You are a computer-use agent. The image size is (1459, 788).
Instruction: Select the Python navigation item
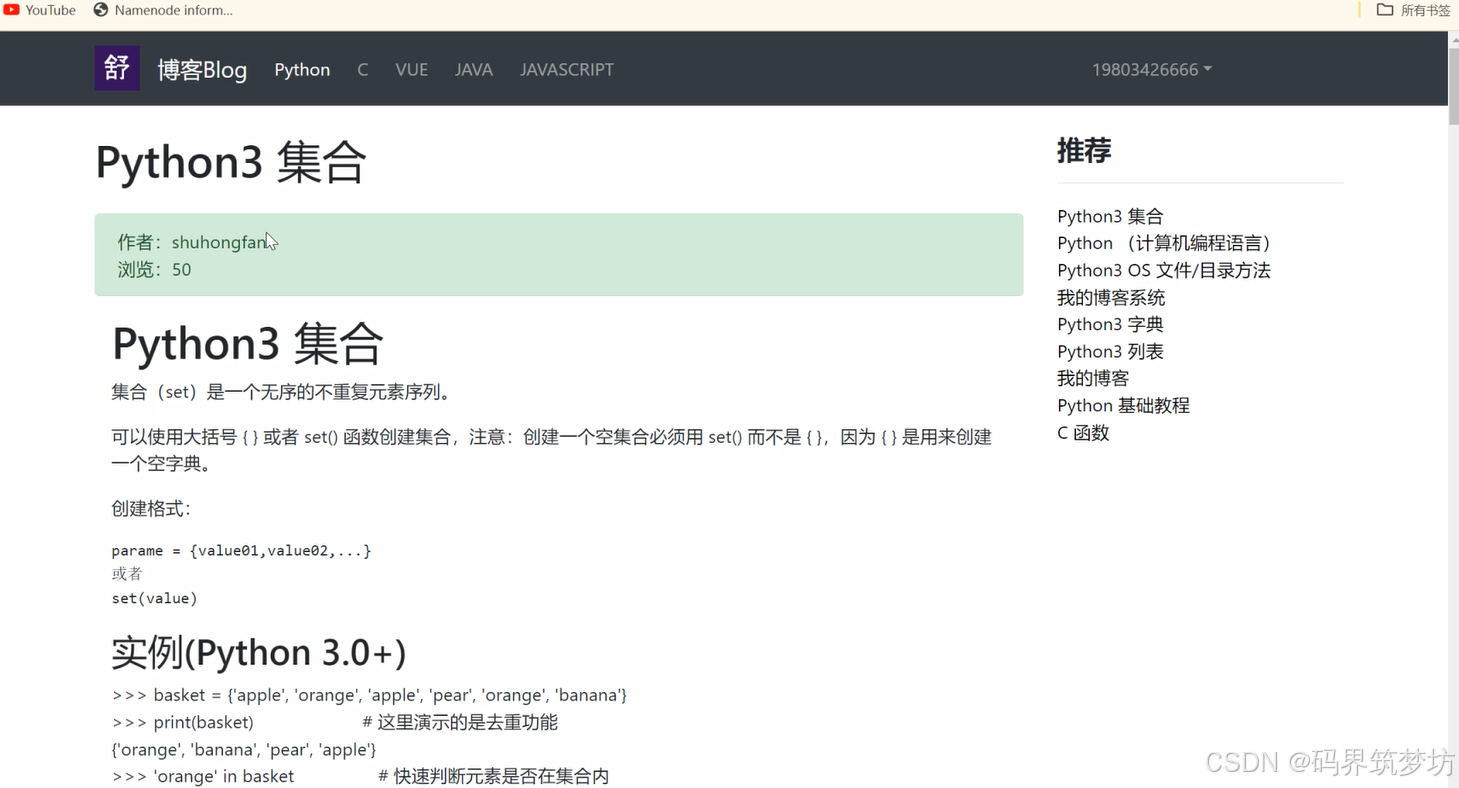point(302,69)
